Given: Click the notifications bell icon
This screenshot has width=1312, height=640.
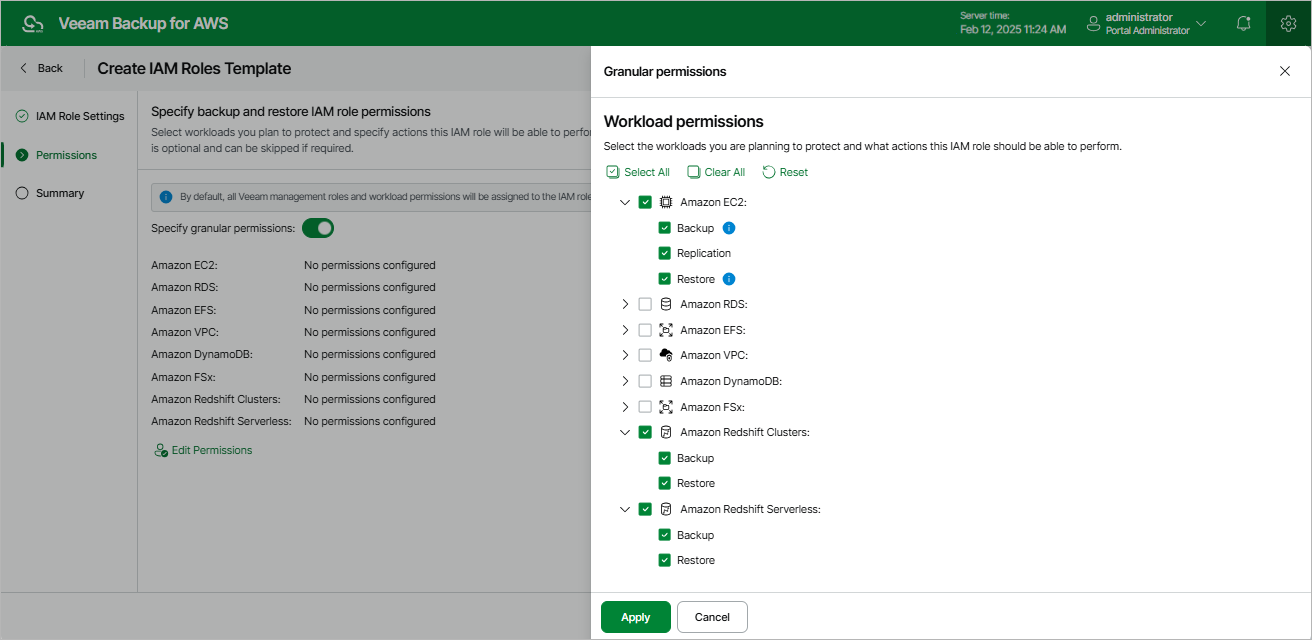Looking at the screenshot, I should click(x=1243, y=23).
